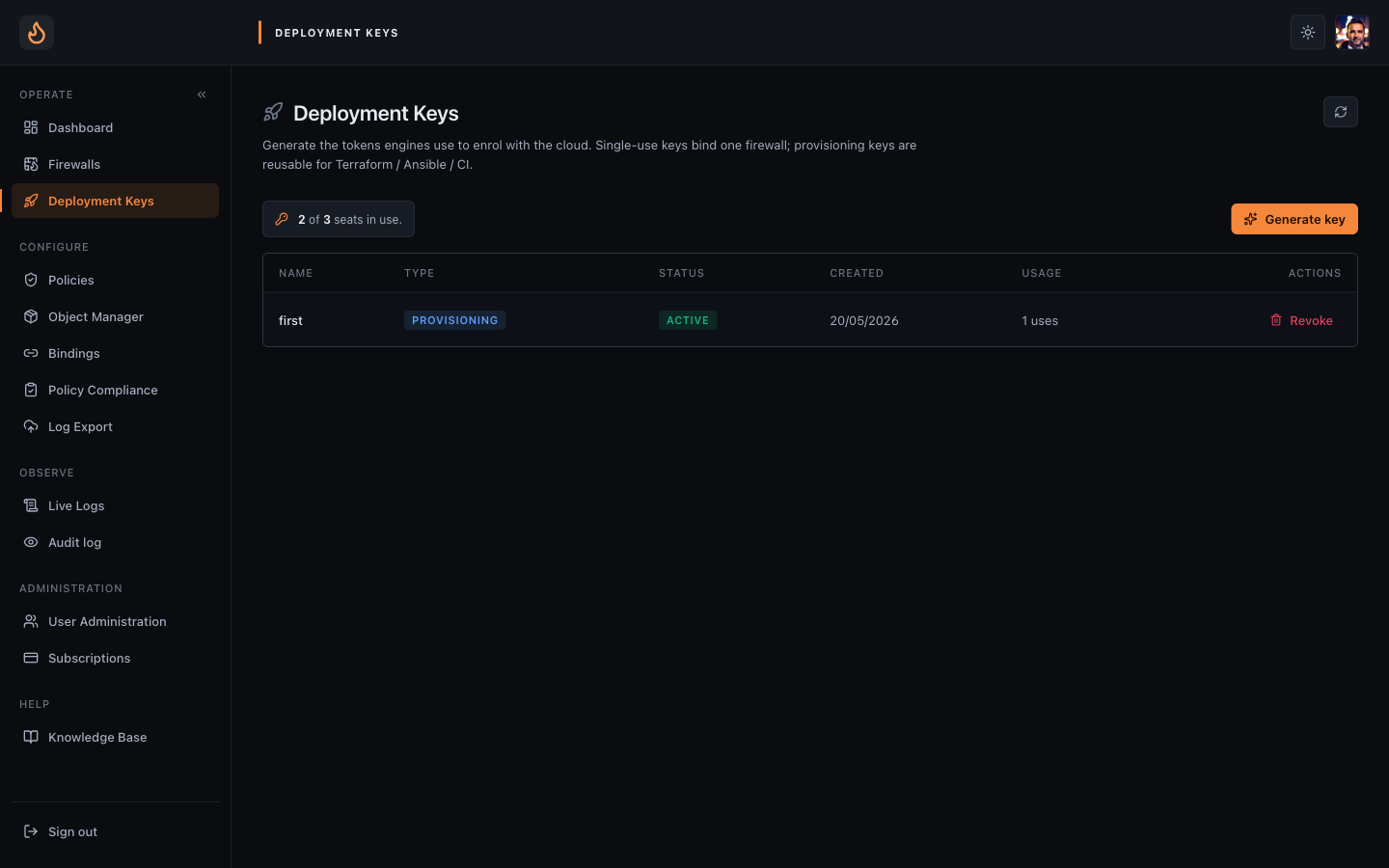Click the Live Logs scroll icon
The image size is (1389, 868).
(31, 505)
